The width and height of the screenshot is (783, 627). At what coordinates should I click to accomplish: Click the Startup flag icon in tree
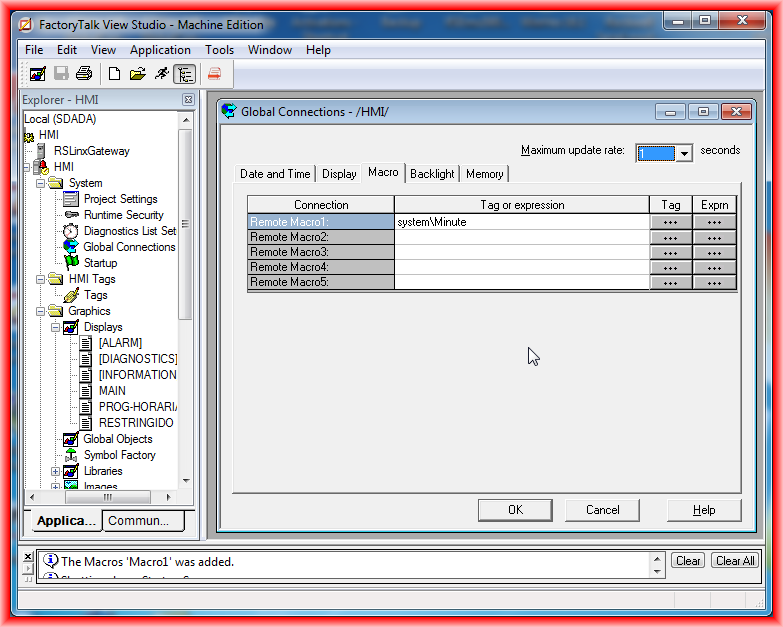[71, 263]
